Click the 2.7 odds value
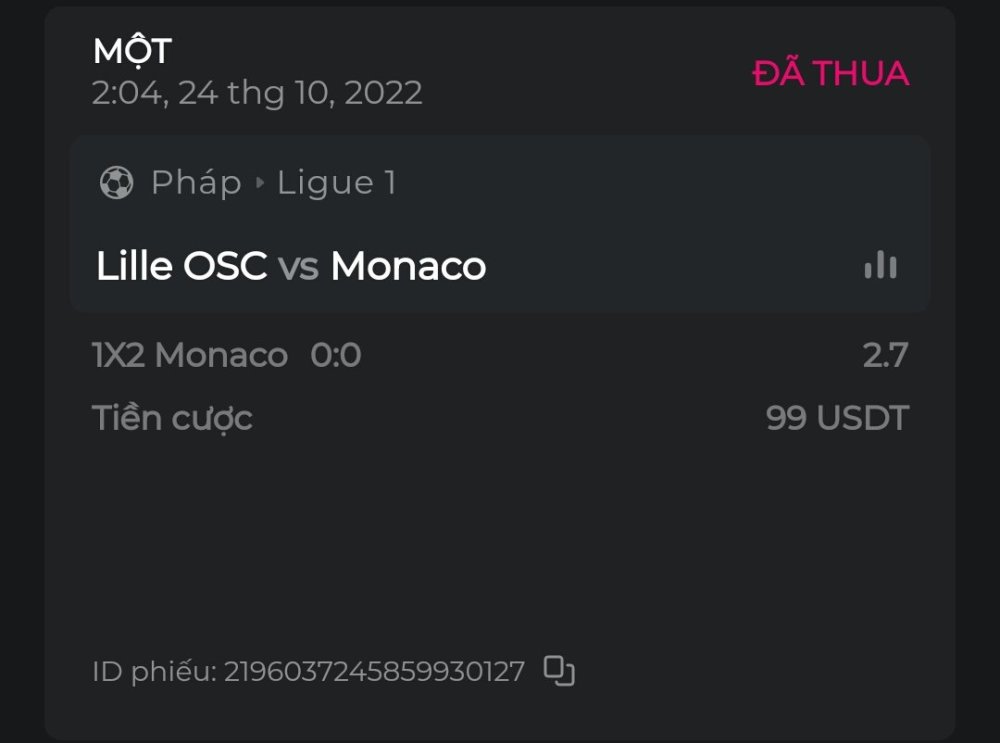1000x743 pixels. [885, 355]
